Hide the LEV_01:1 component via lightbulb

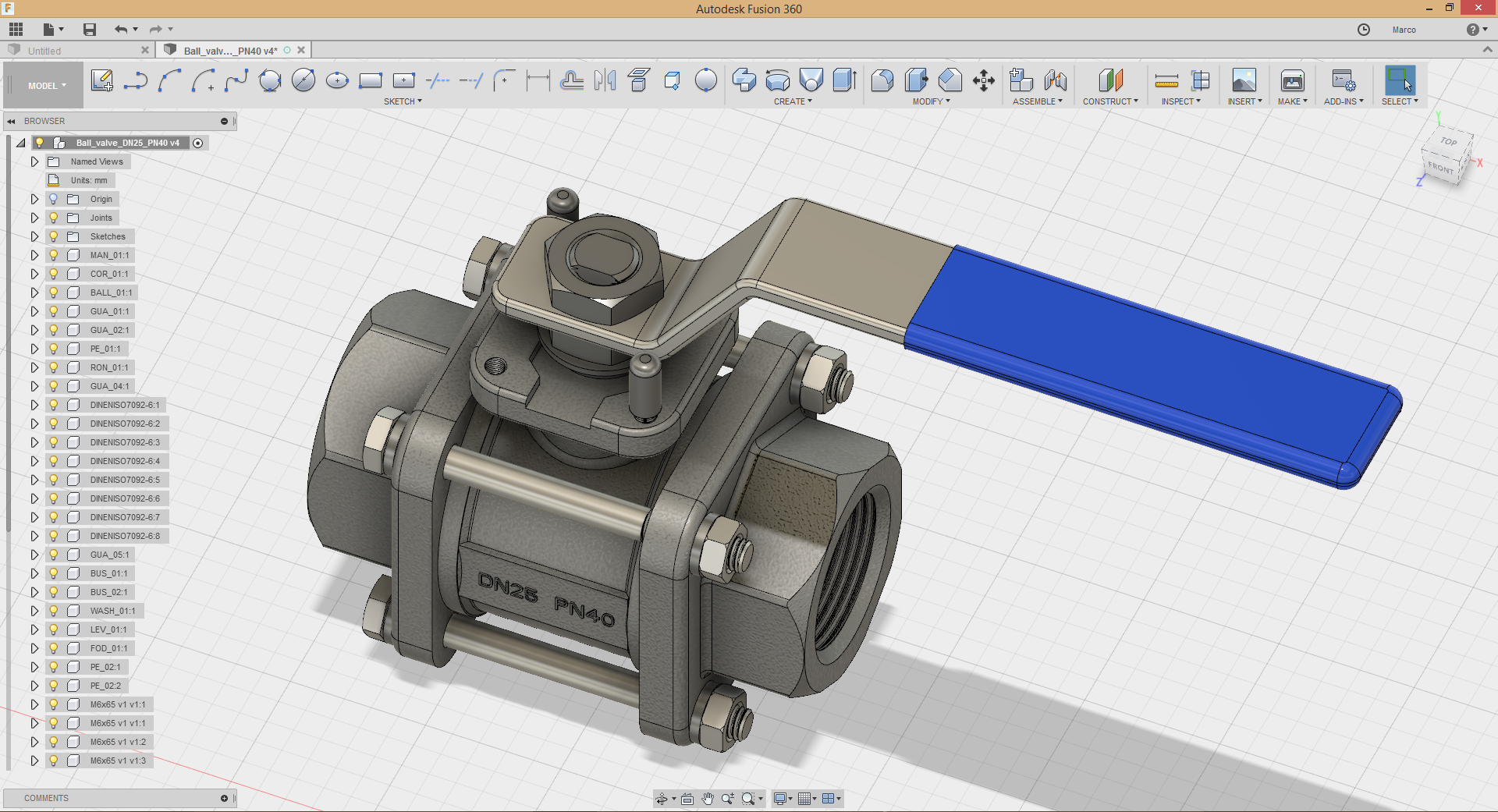54,629
